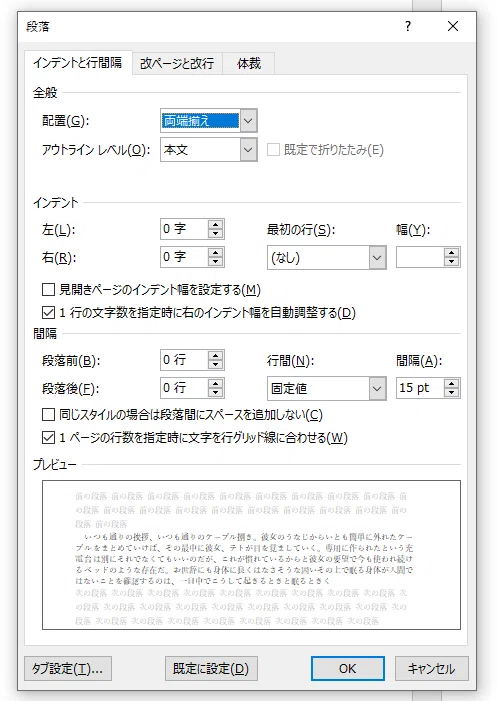Click the help question mark icon
The height and width of the screenshot is (701, 498).
[408, 26]
